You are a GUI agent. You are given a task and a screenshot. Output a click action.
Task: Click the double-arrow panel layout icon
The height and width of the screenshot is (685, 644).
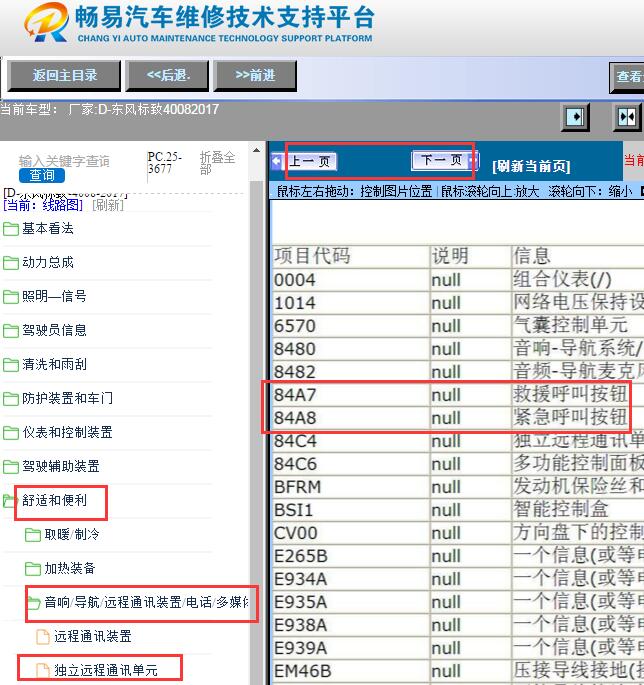click(627, 117)
